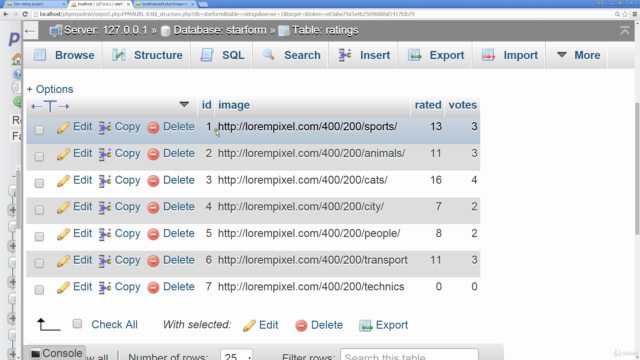Screen dimensions: 640x360
Task: Tick checkbox for the transport row
Action: [39, 263]
